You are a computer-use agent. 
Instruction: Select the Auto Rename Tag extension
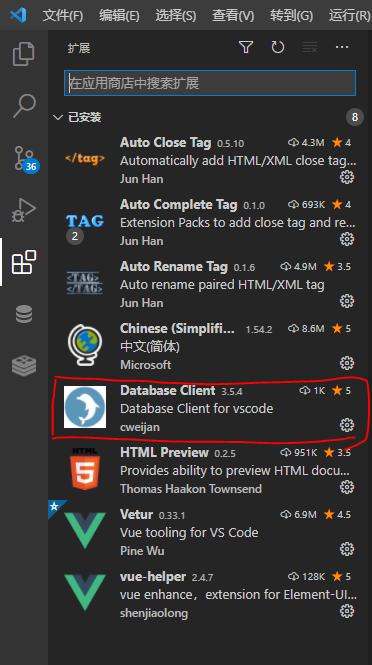pyautogui.click(x=210, y=284)
